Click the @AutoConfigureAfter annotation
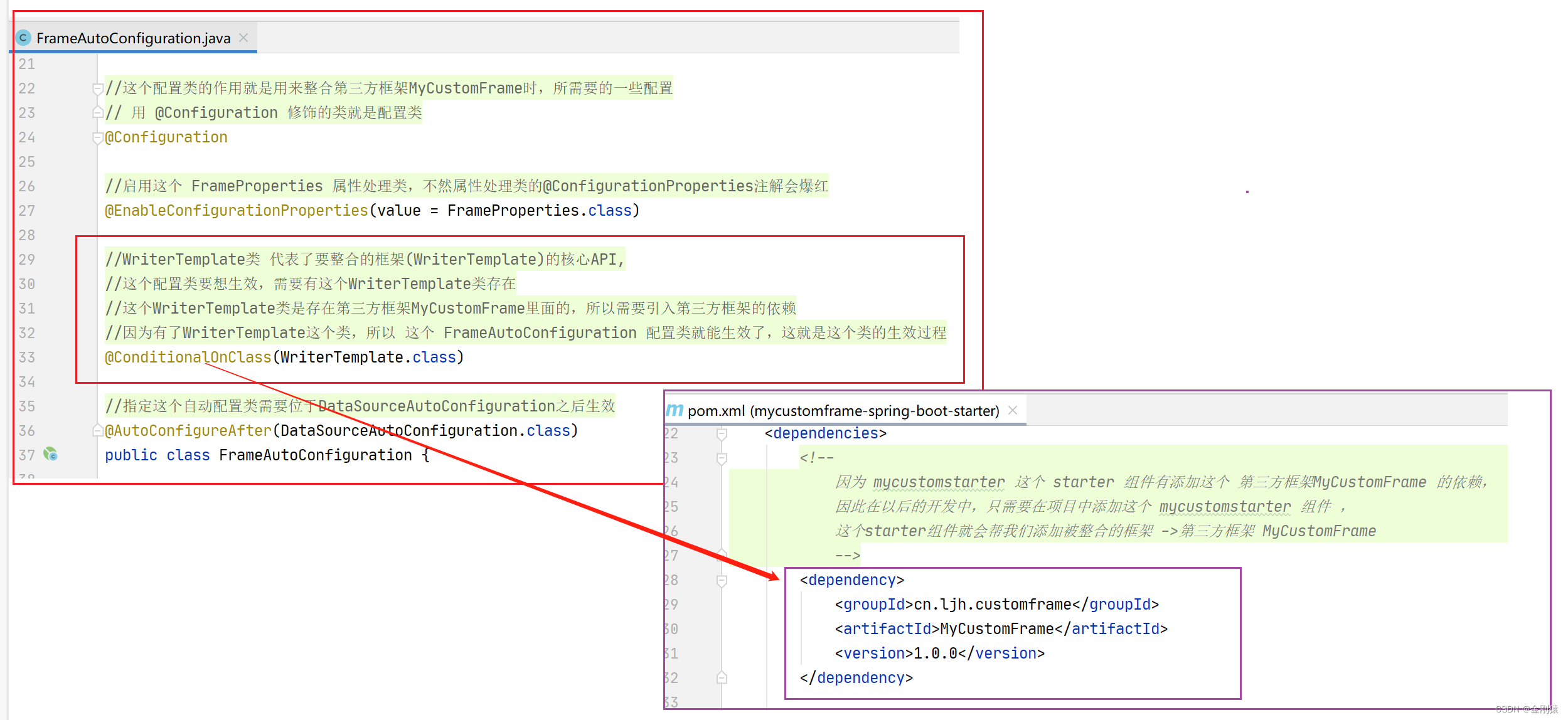This screenshot has height=720, width=1568. pyautogui.click(x=188, y=431)
